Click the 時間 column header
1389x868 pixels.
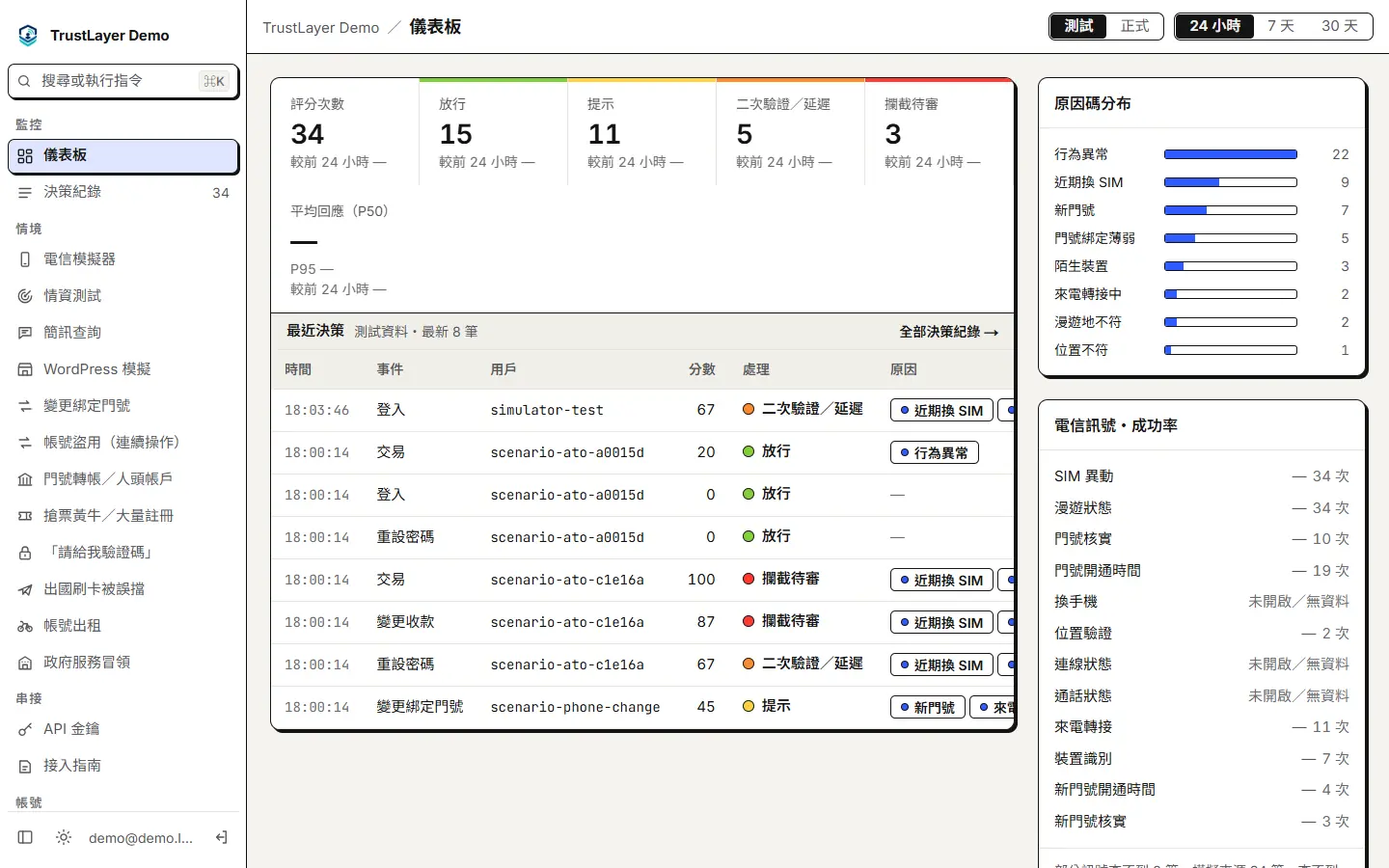298,369
